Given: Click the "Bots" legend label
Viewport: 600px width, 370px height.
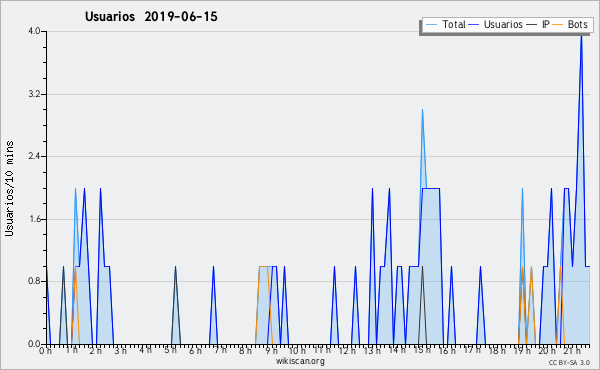Looking at the screenshot, I should pos(577,24).
